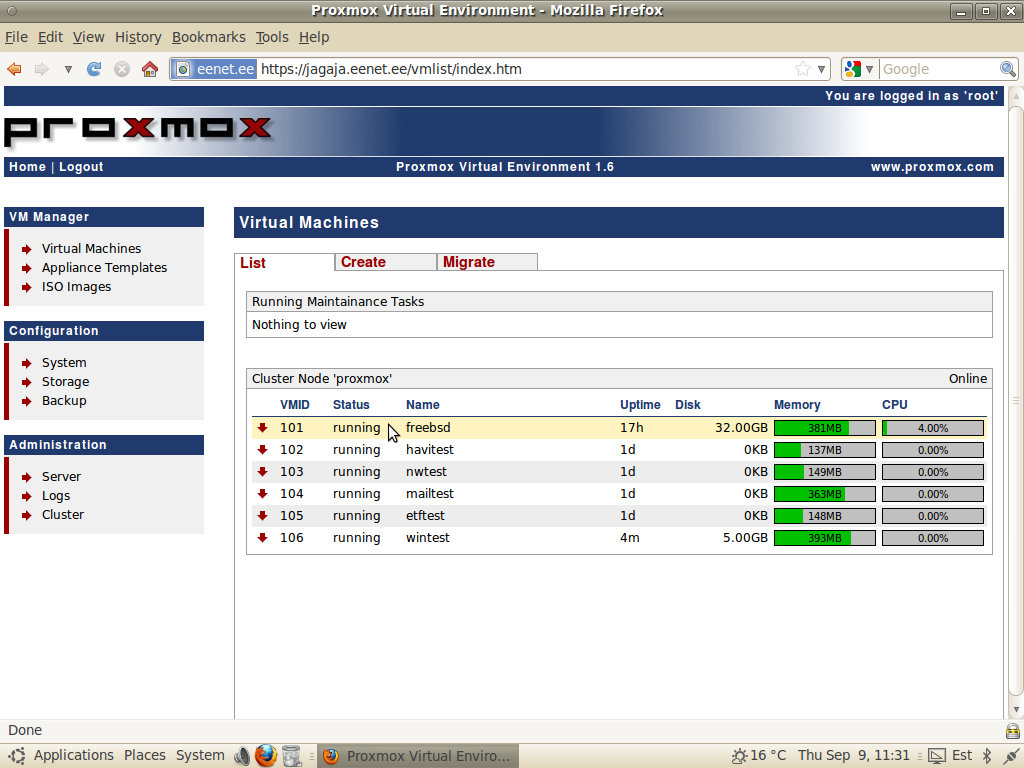Open the Help menu

pos(313,37)
